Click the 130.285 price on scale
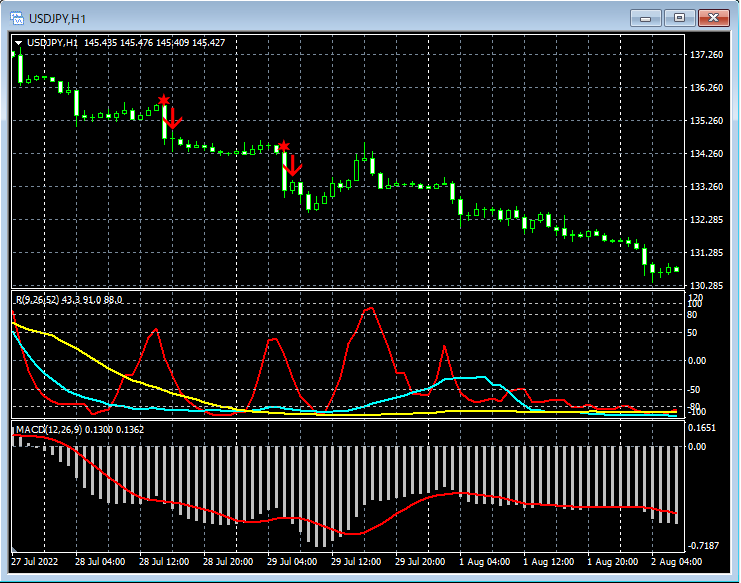The width and height of the screenshot is (741, 583). 707,286
